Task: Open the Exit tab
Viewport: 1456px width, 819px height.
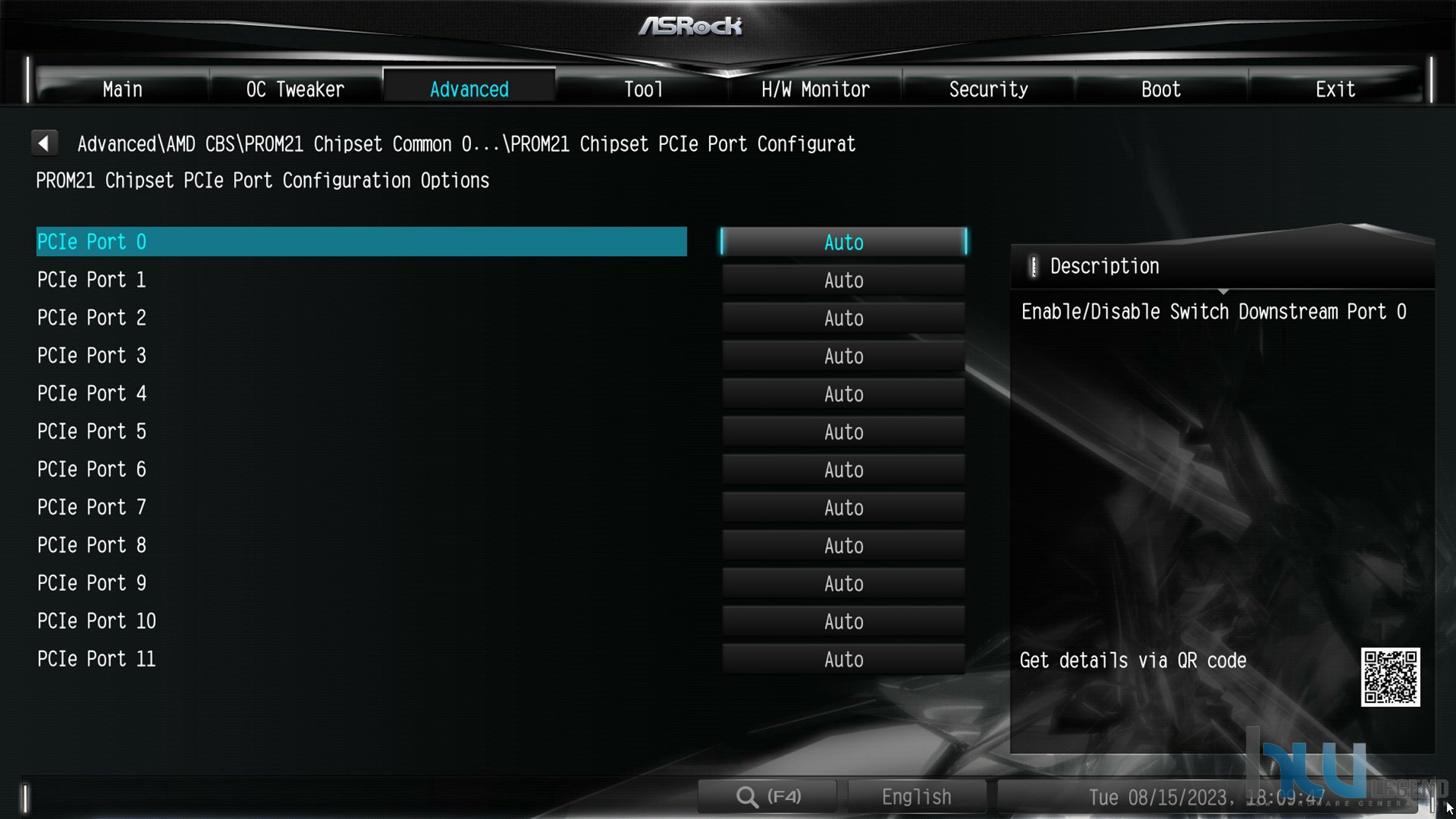Action: point(1335,89)
